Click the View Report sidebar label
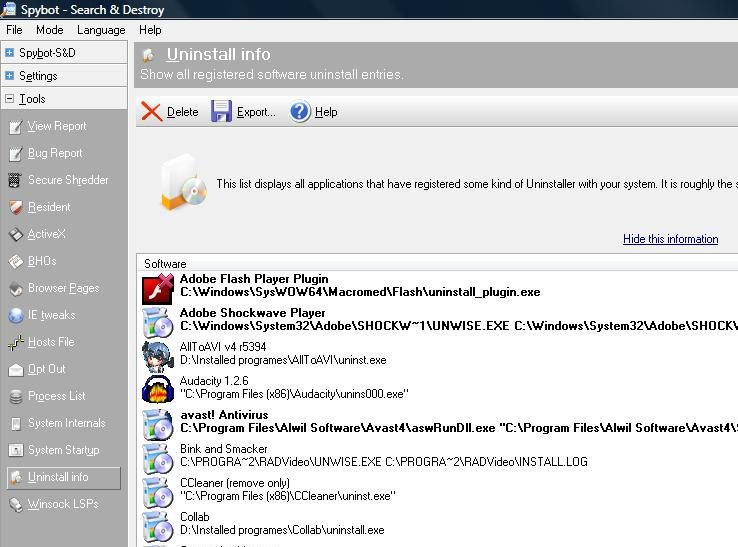This screenshot has width=738, height=547. pyautogui.click(x=57, y=126)
